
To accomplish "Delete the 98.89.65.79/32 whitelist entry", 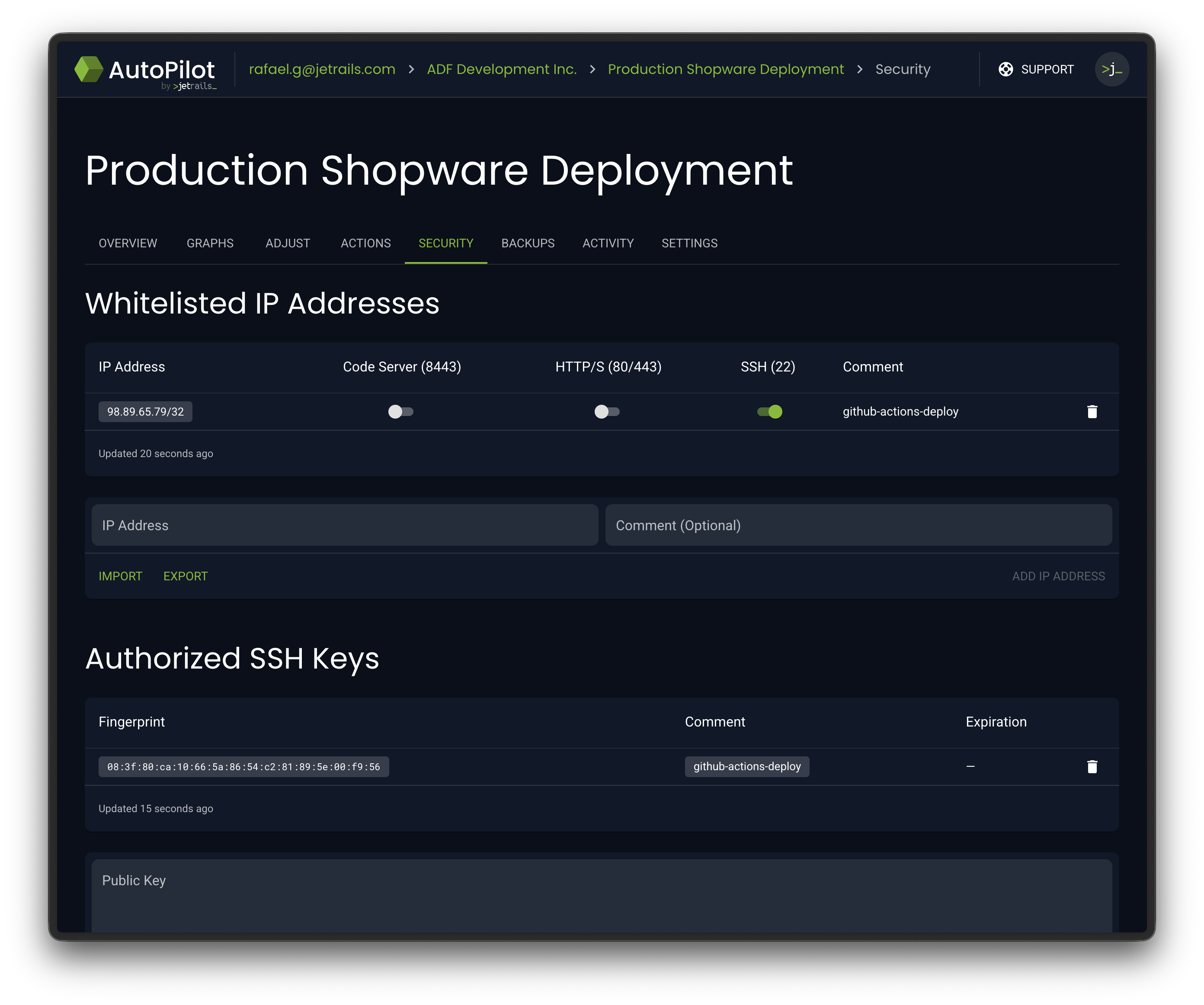I will pyautogui.click(x=1092, y=412).
